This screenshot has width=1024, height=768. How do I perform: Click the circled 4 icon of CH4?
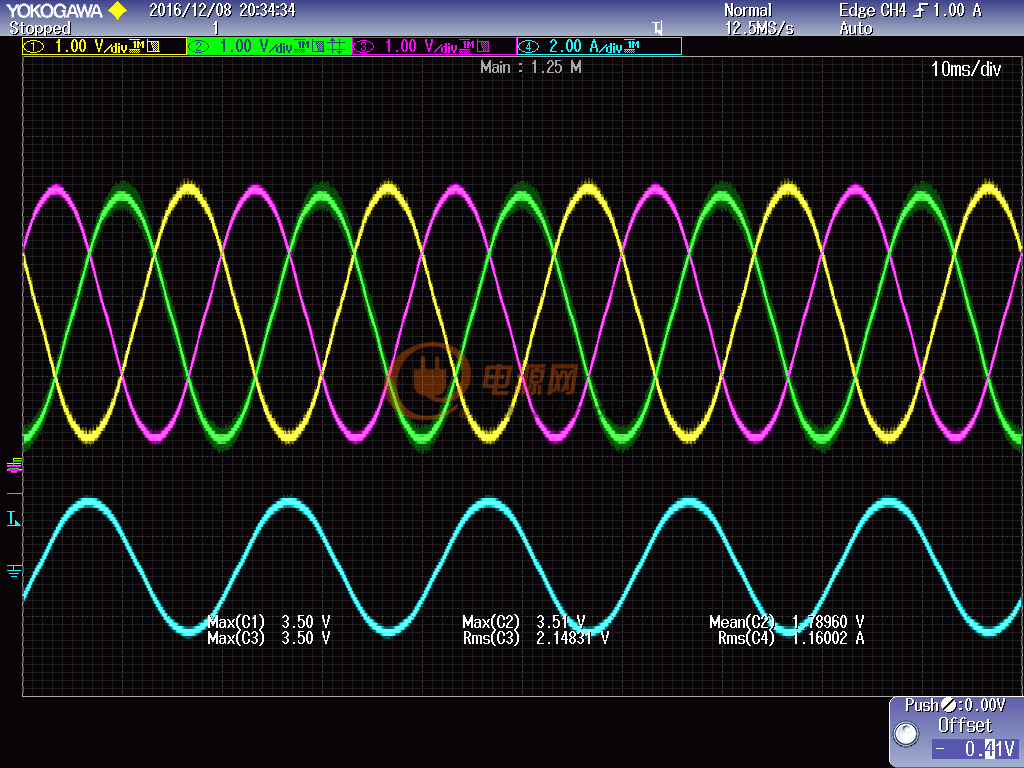528,46
